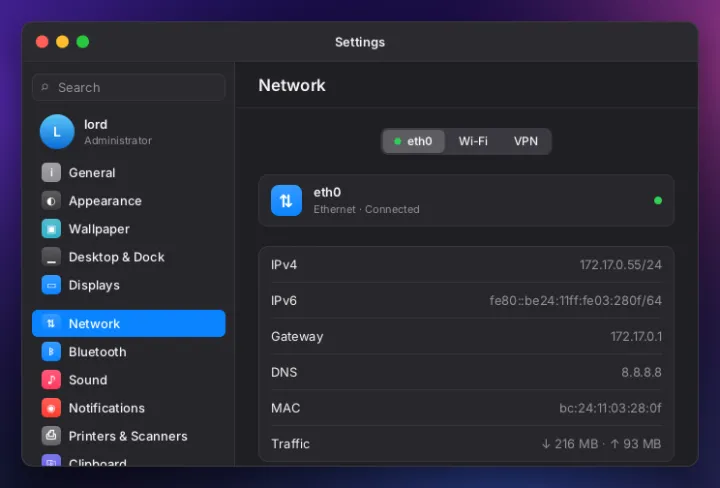The image size is (720, 488).
Task: Open Desktop & Dock settings
Action: (129, 257)
